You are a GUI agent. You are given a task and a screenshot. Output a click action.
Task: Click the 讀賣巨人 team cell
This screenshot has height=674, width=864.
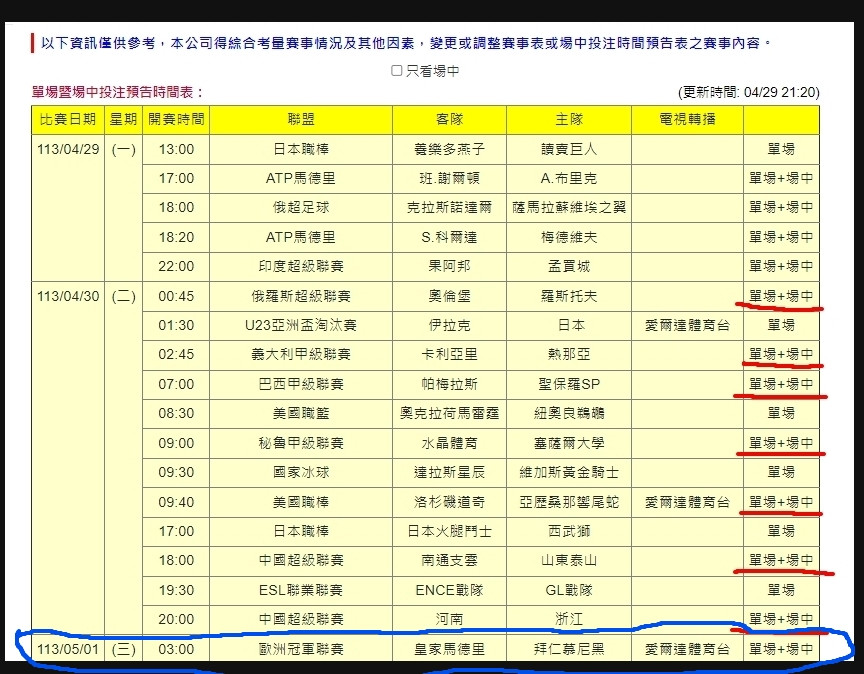pyautogui.click(x=569, y=149)
